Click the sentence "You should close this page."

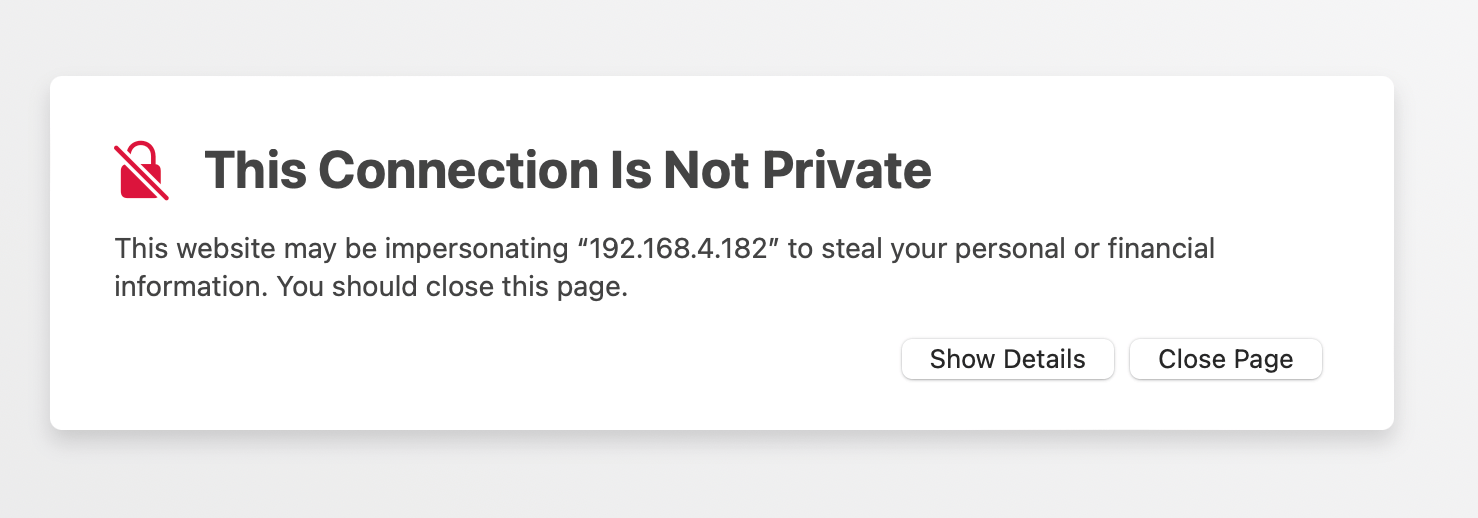pyautogui.click(x=452, y=287)
